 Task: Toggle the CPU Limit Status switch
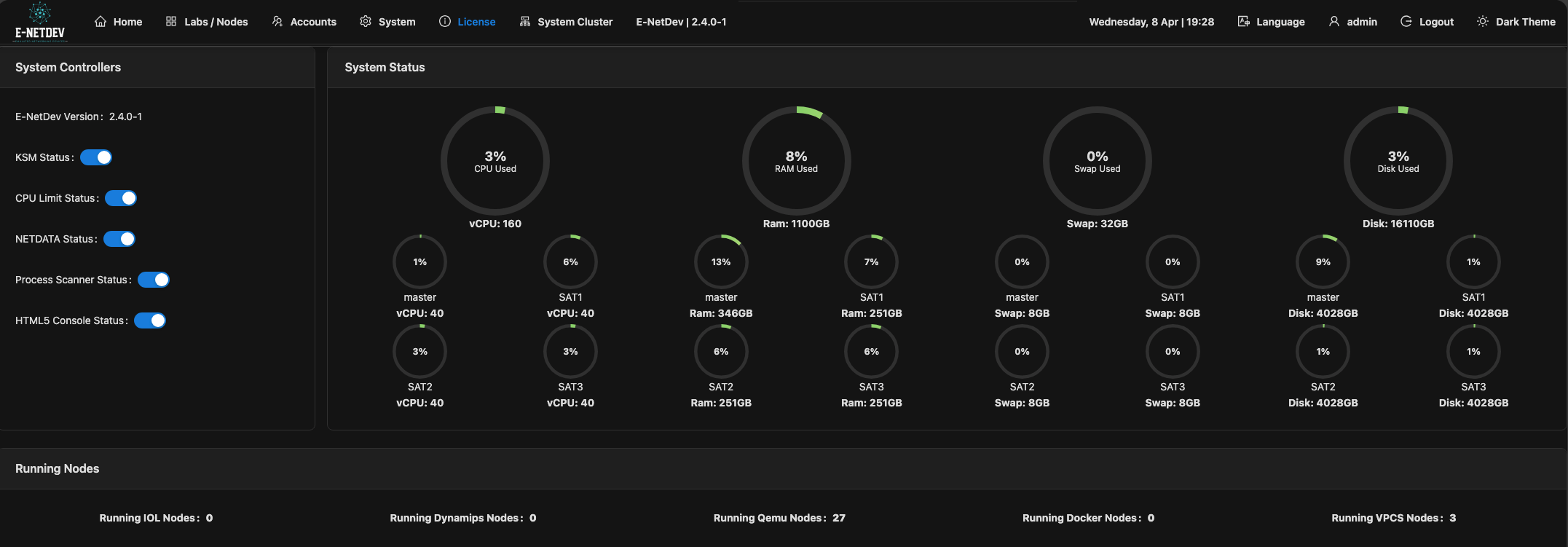(121, 198)
